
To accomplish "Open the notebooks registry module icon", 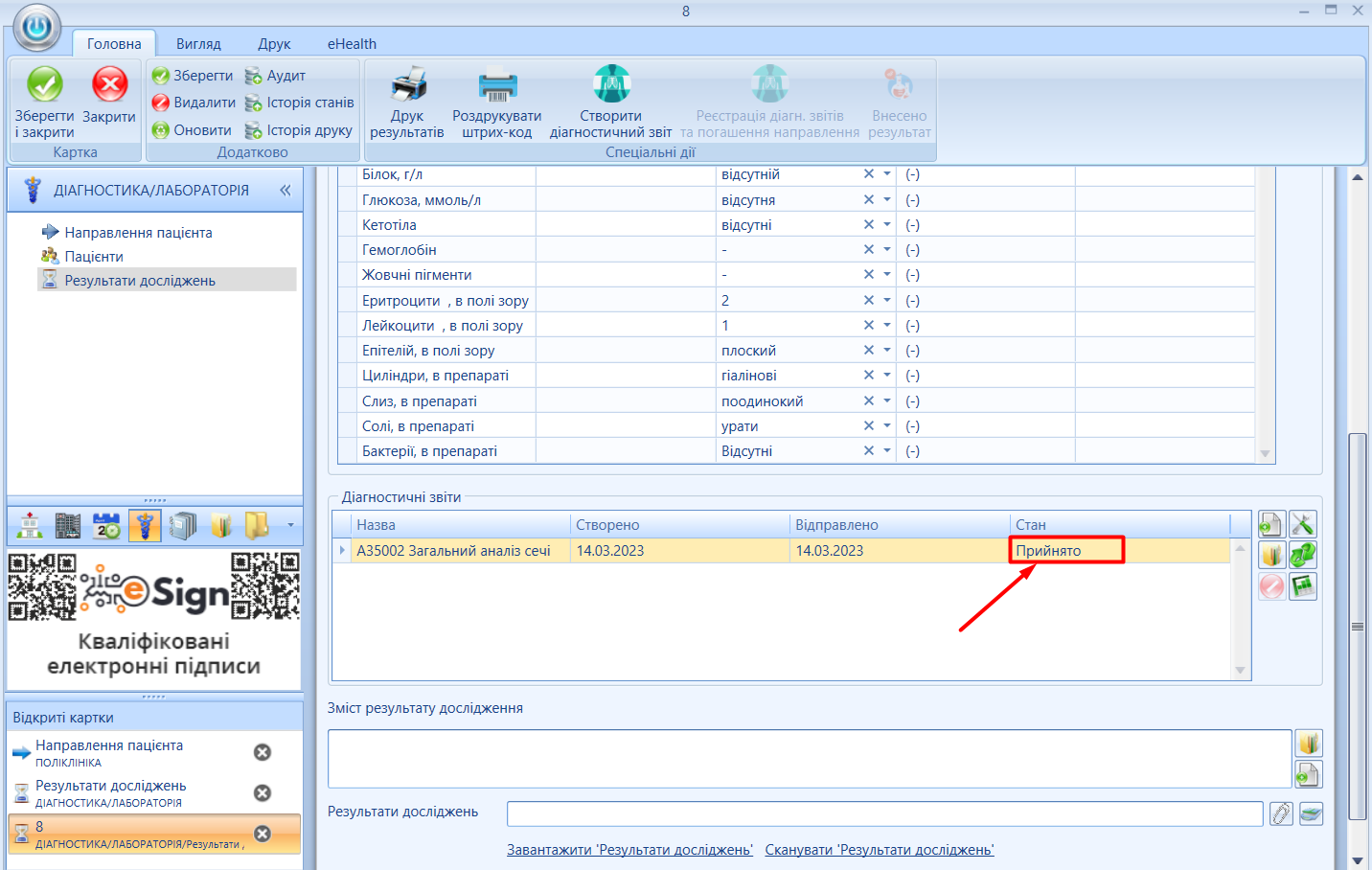I will [183, 525].
